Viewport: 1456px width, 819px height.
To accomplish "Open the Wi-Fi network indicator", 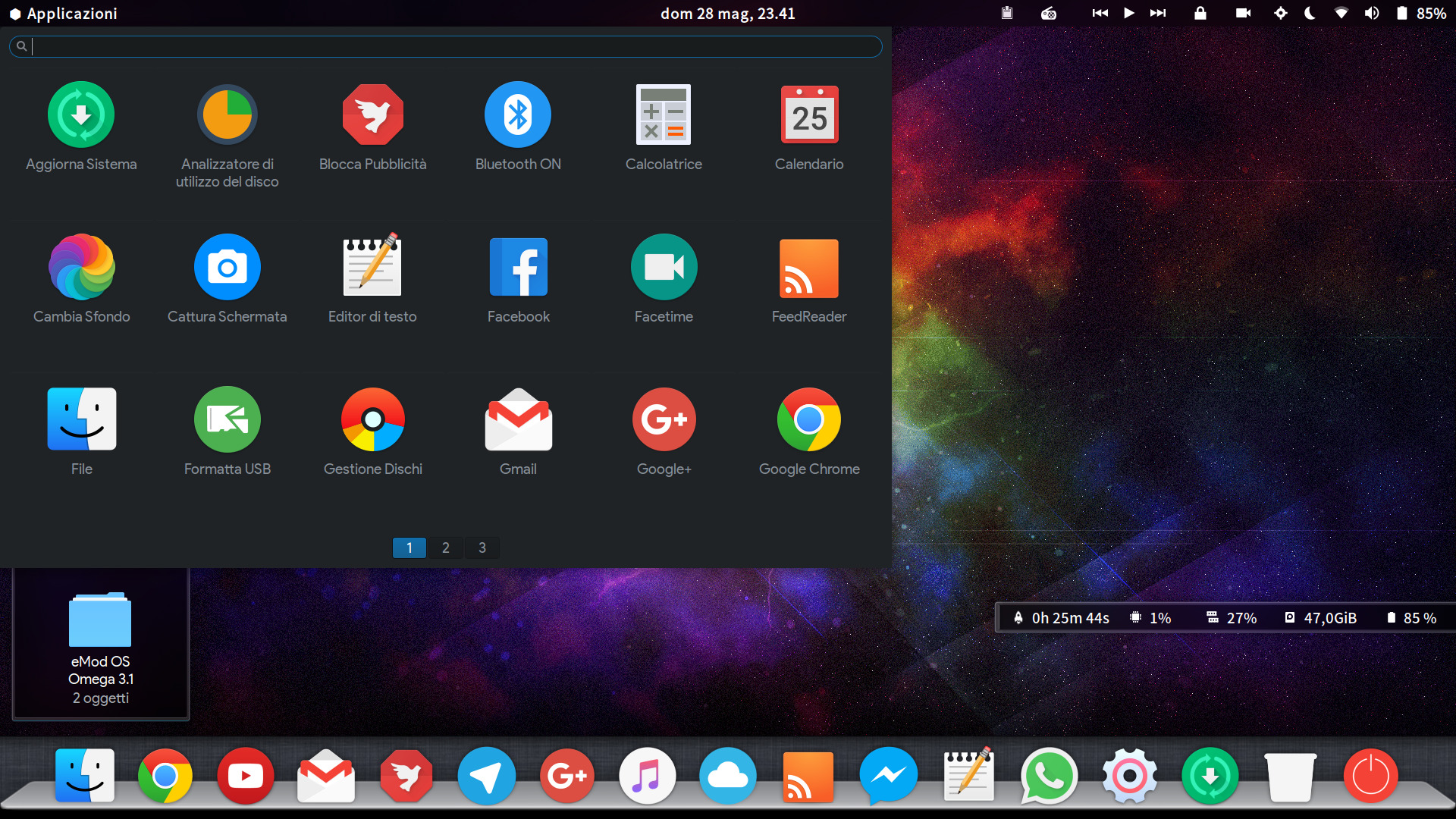I will 1341,13.
